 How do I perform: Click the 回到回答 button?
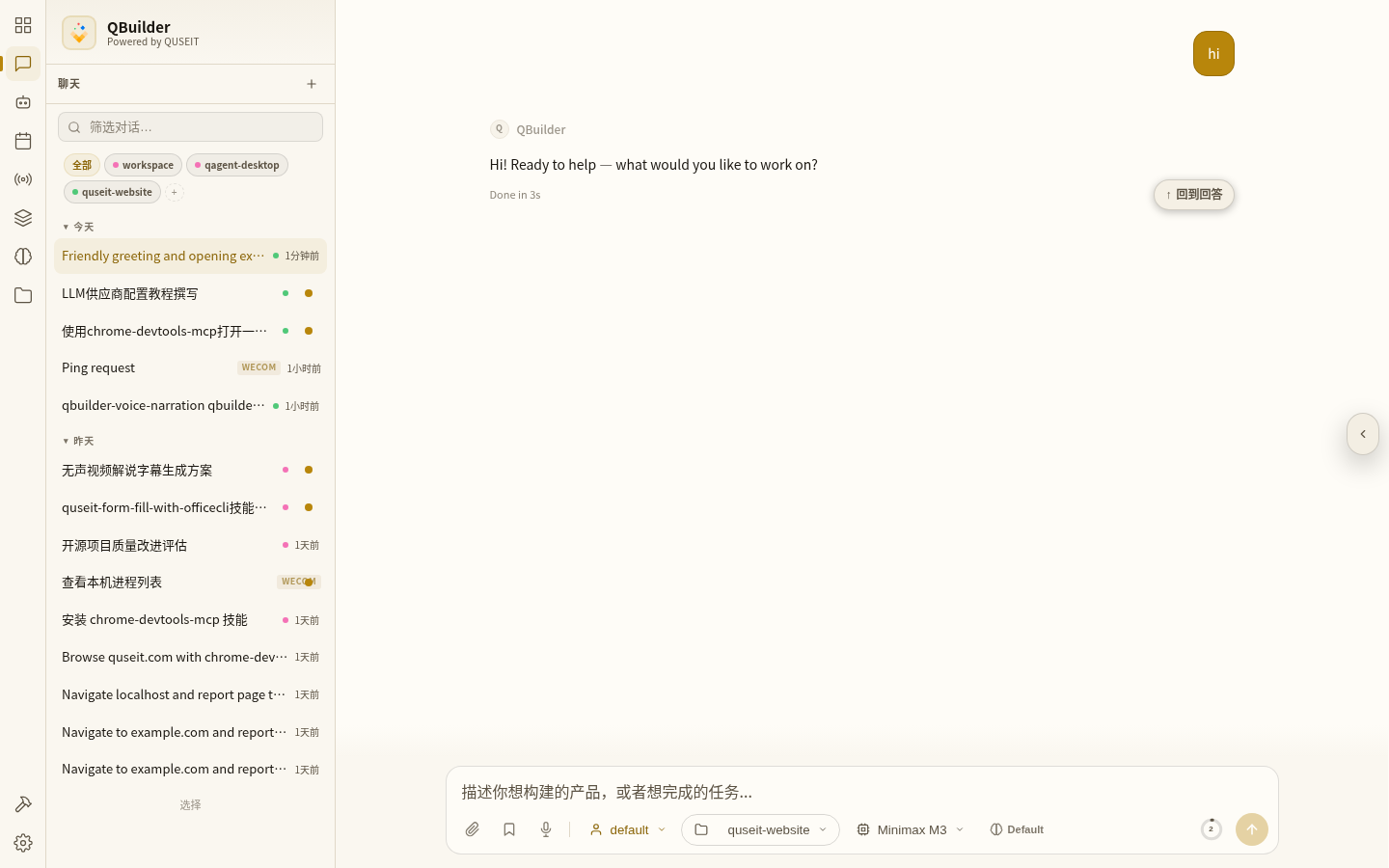[1194, 195]
